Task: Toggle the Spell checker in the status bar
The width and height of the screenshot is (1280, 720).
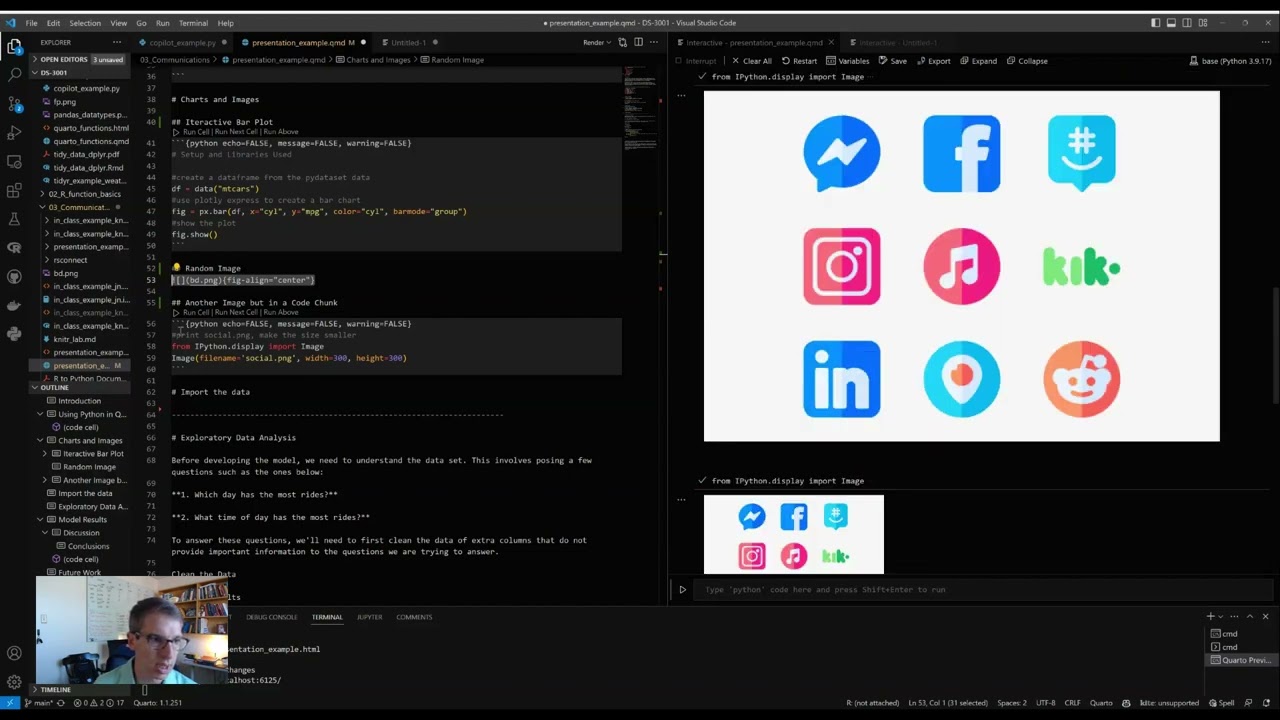Action: 1221,703
